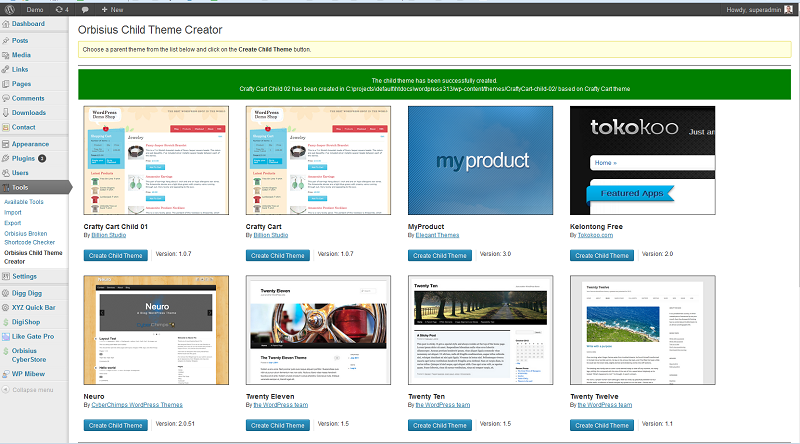Click the Like Gate Pro icon
Viewport: 800px width, 444px height.
(6, 336)
